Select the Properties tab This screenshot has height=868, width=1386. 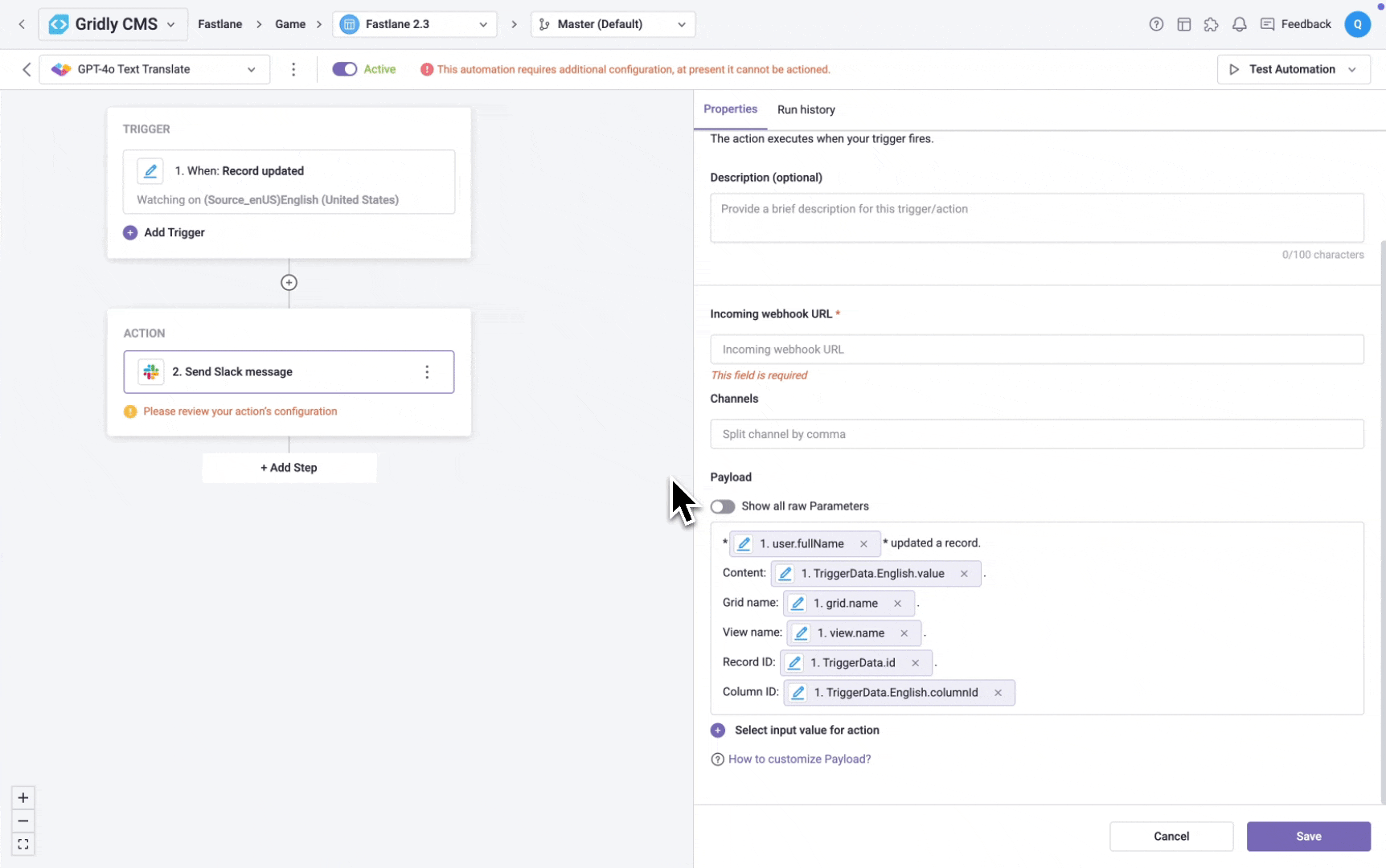tap(730, 109)
